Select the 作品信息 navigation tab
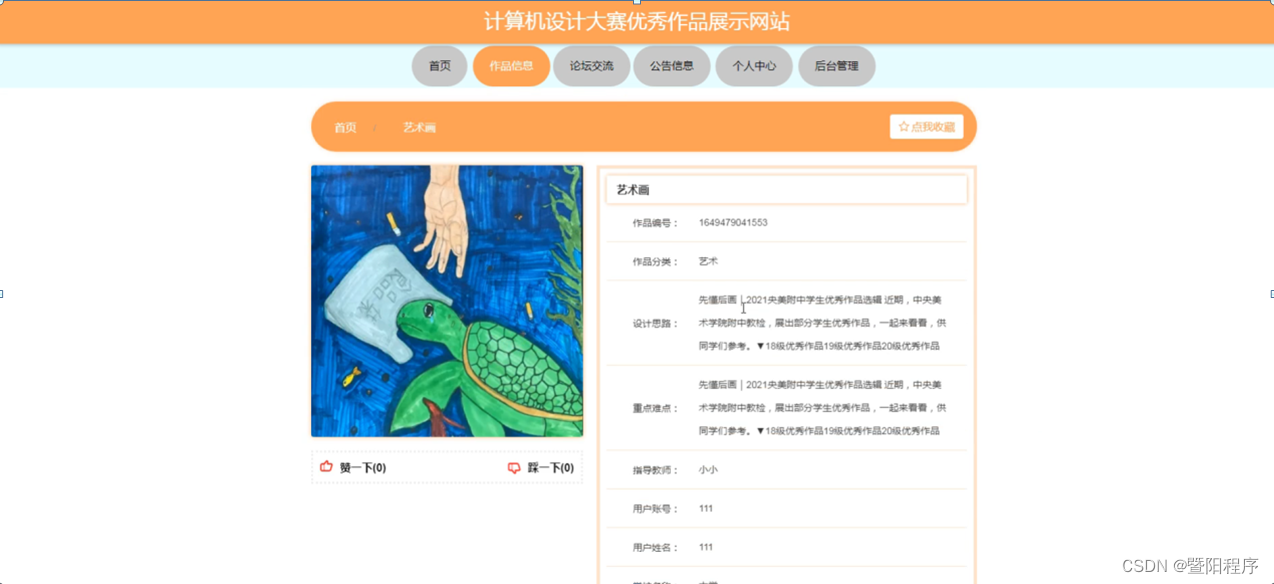 [x=511, y=66]
